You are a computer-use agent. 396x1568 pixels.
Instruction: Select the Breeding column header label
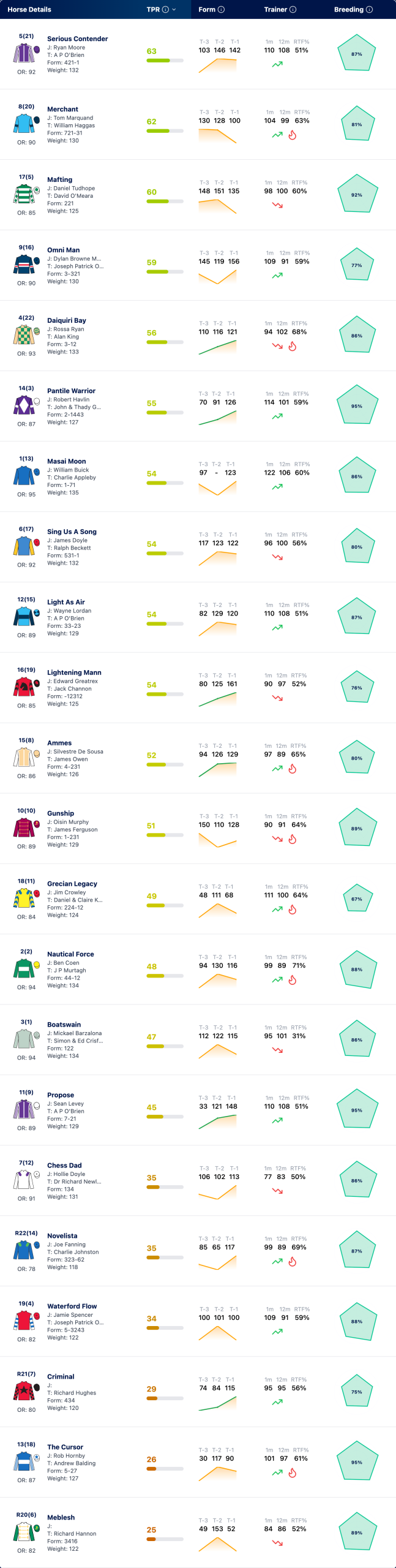tap(349, 10)
